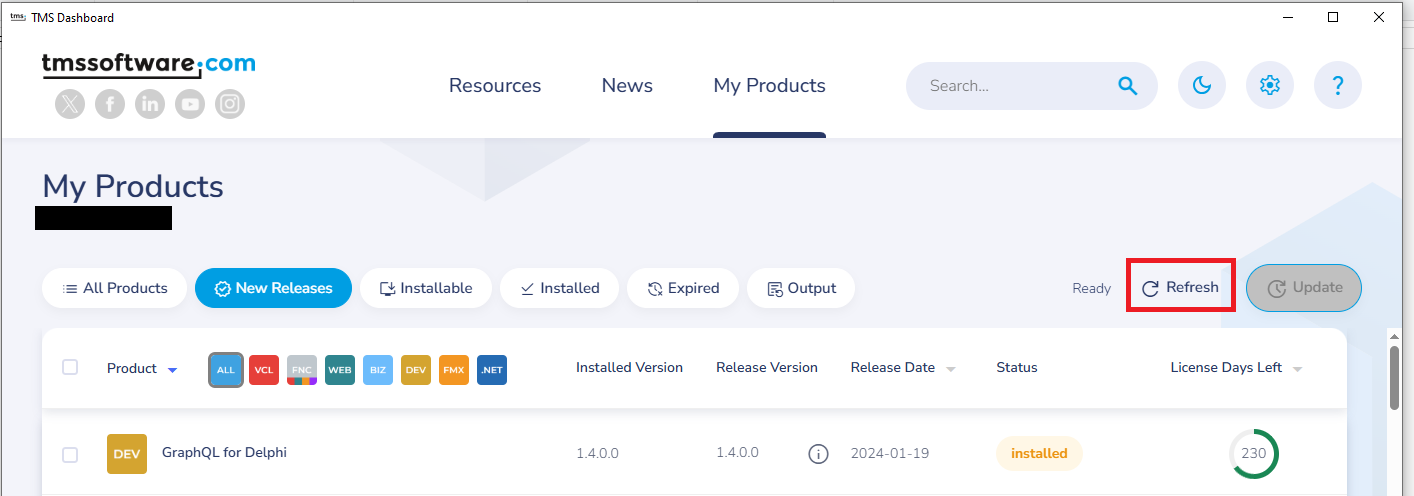Screen dimensions: 1414x496
Task: Filter products by the FNC tag
Action: [302, 370]
